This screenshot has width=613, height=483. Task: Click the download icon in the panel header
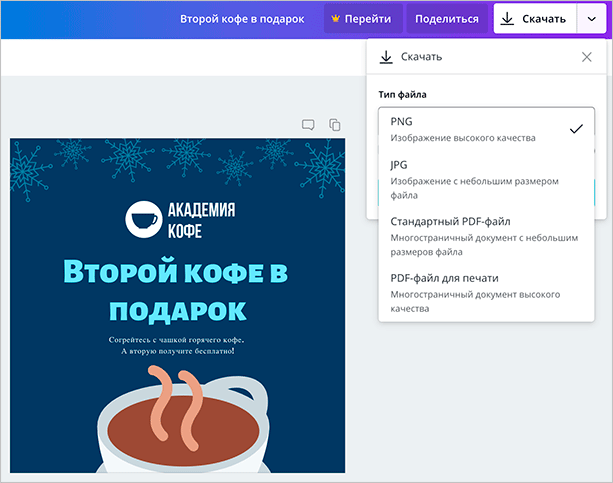tap(386, 57)
